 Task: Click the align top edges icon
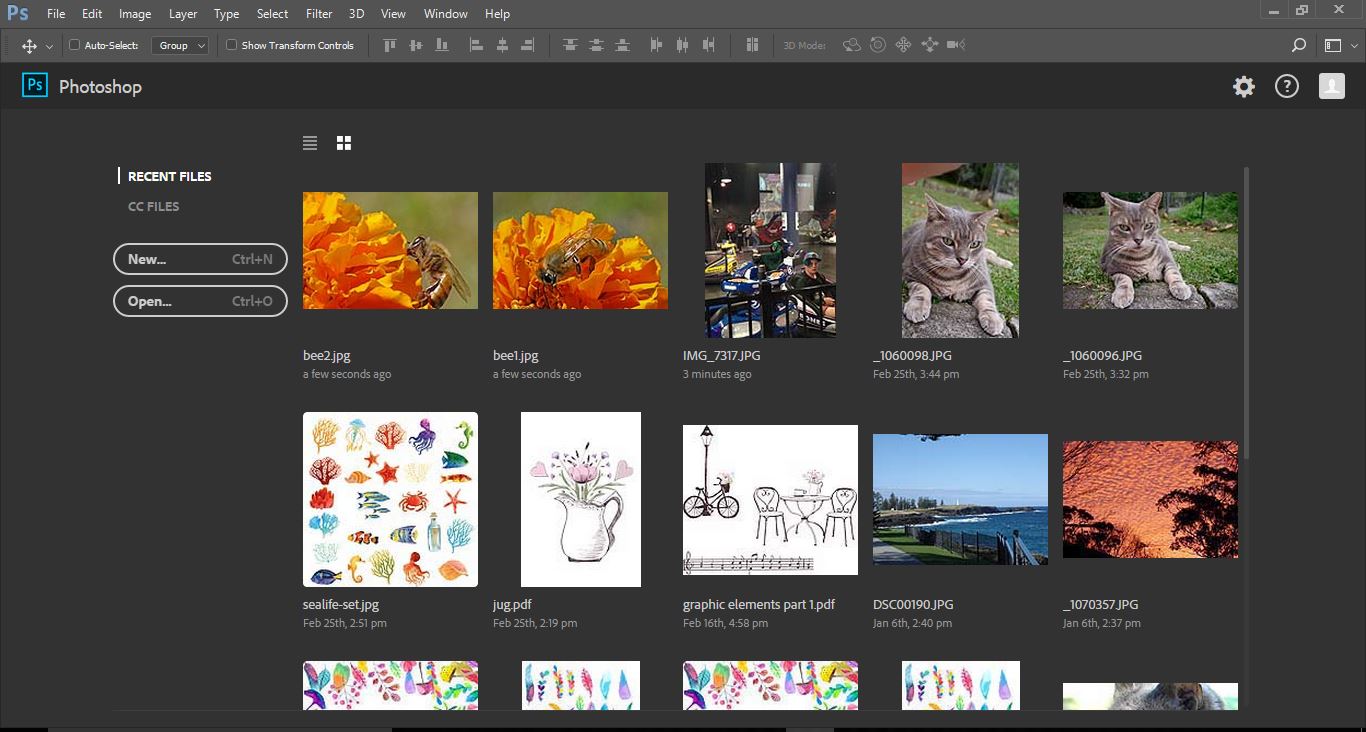click(390, 45)
